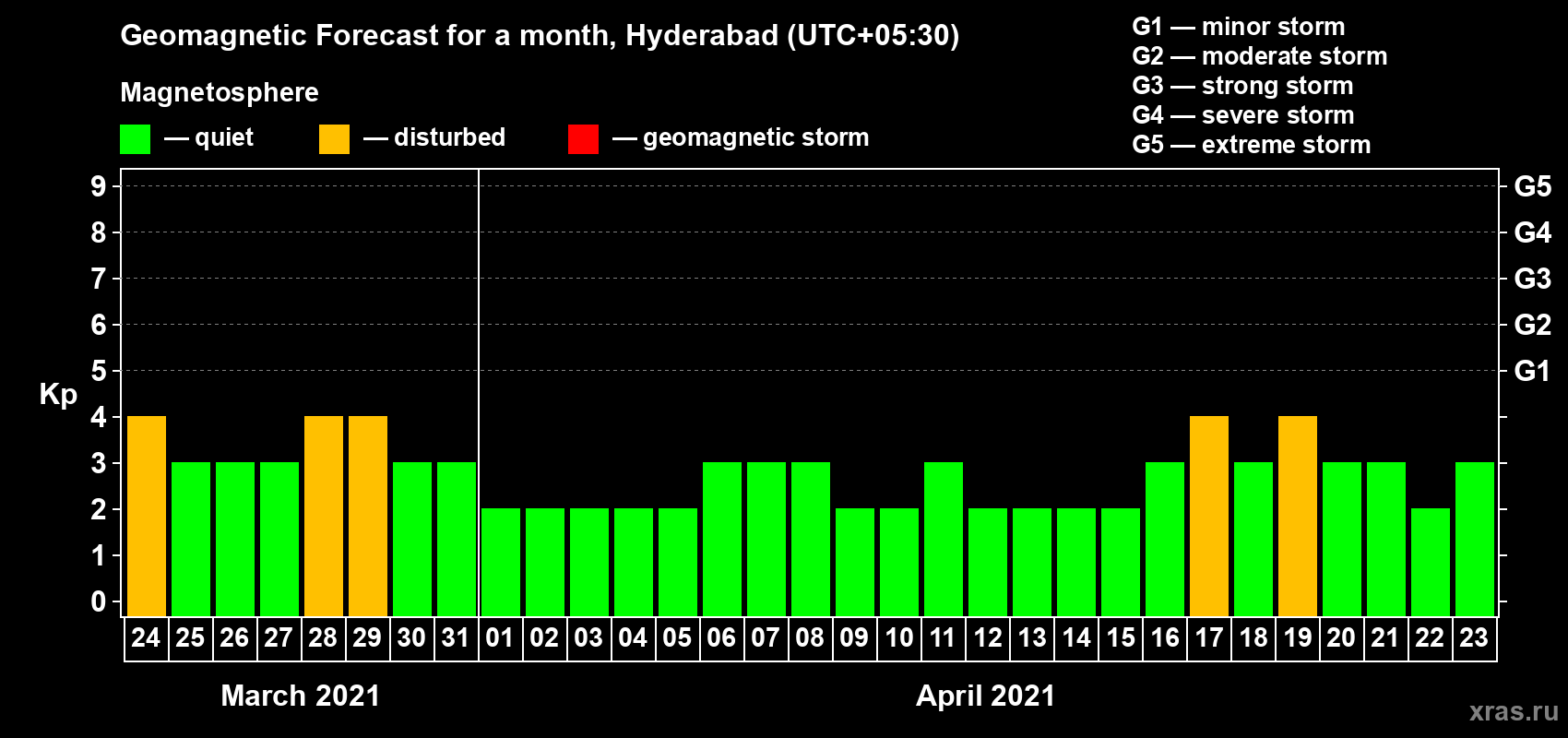The image size is (1568, 738).
Task: Click the "G1 — minor storm" legend line
Action: coord(1239,27)
